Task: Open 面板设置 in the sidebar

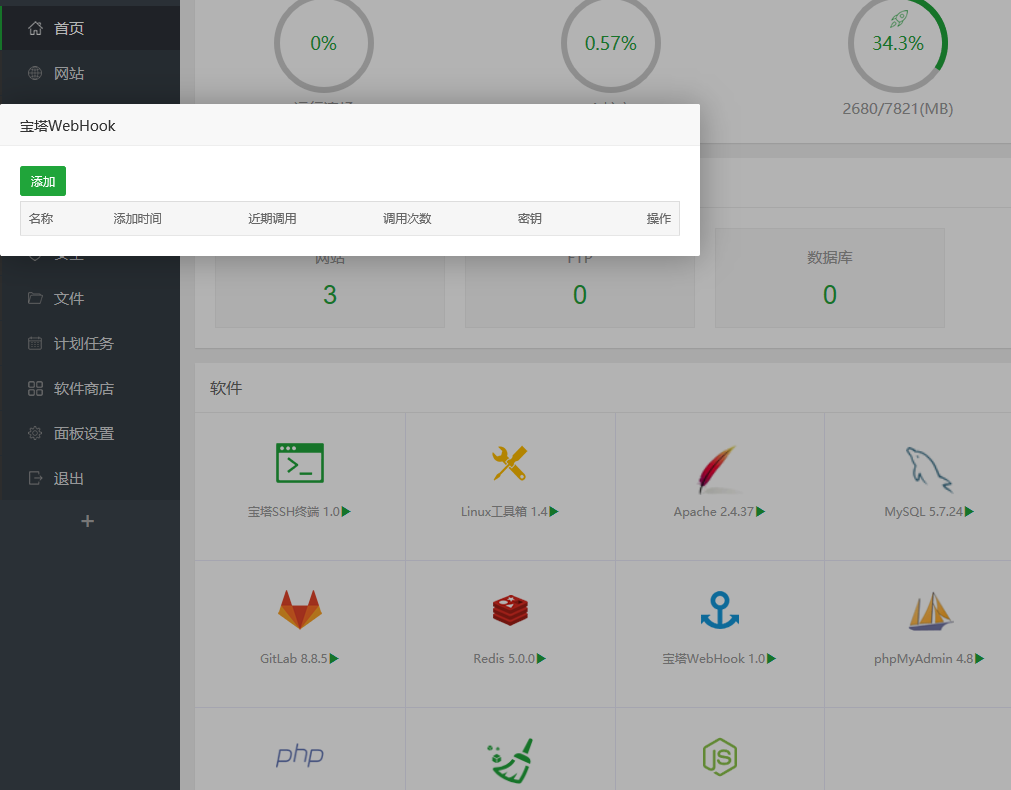Action: coord(90,433)
